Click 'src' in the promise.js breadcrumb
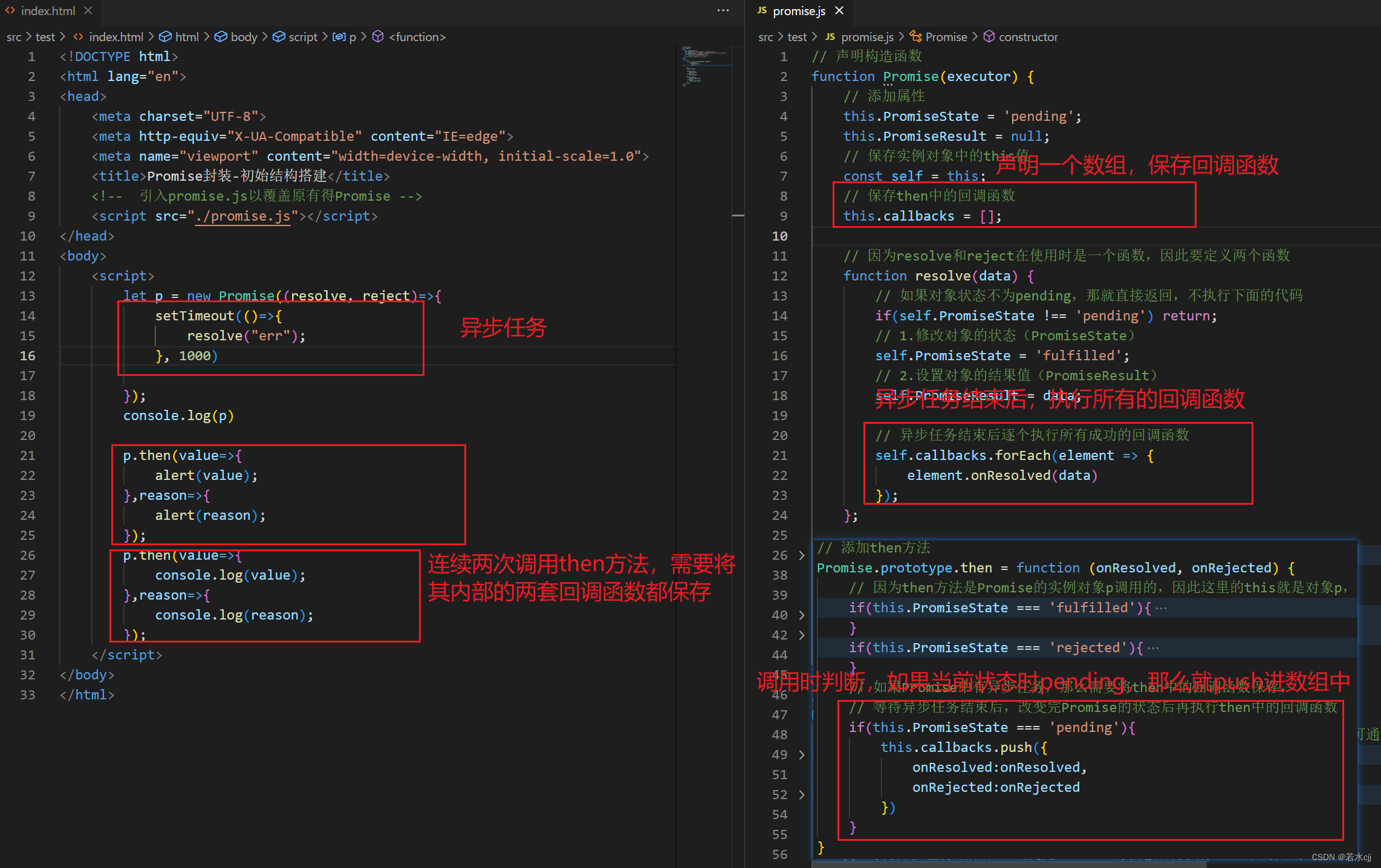The image size is (1381, 868). [x=765, y=37]
